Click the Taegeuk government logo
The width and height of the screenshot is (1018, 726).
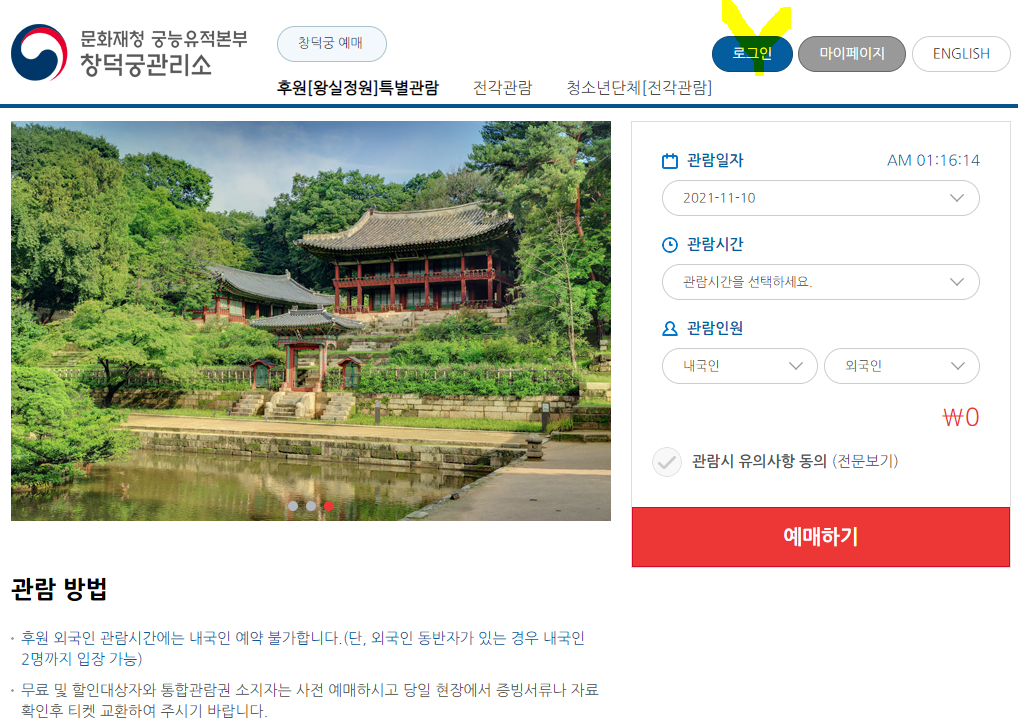coord(39,53)
